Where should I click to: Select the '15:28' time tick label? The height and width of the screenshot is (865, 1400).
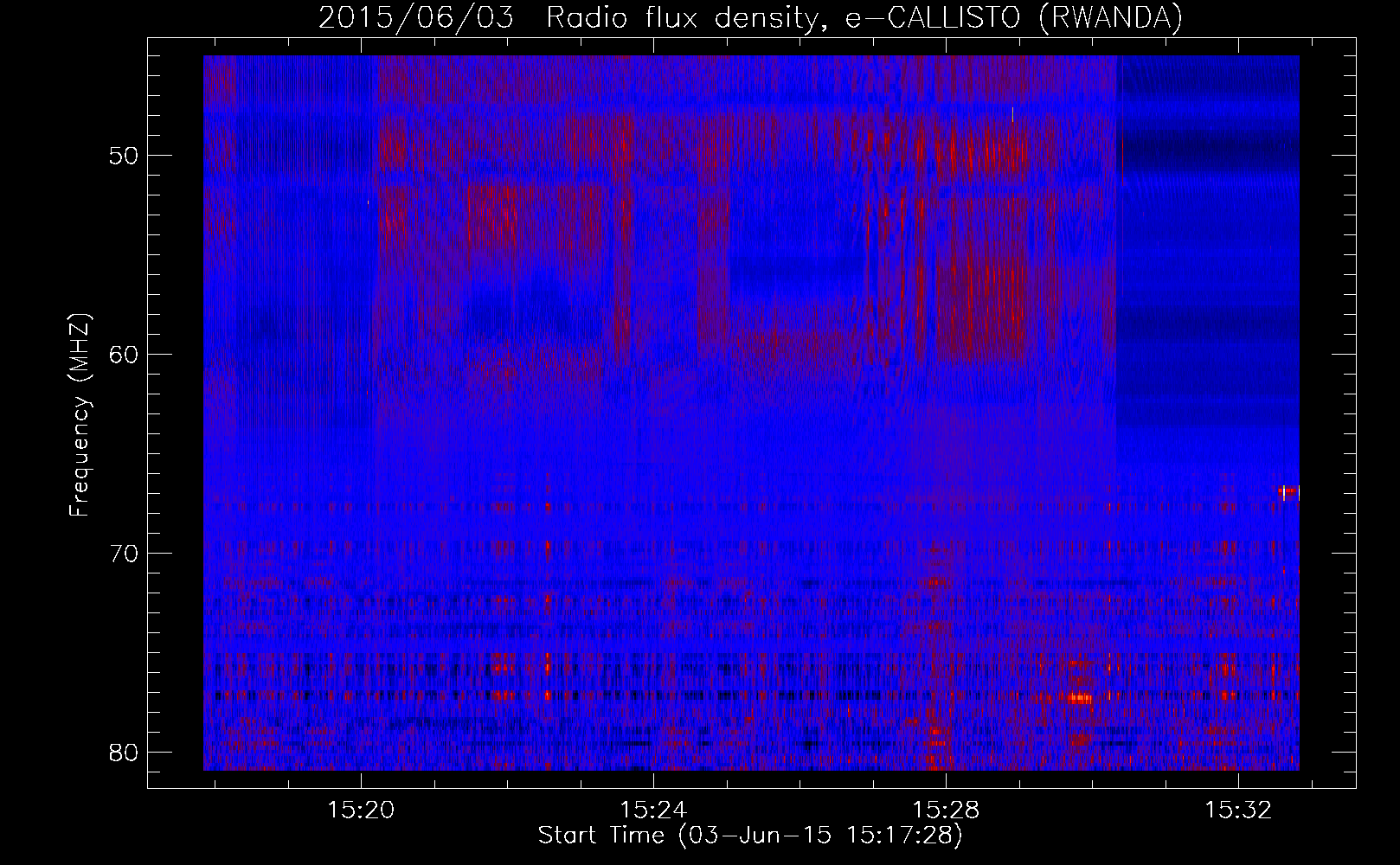point(946,811)
